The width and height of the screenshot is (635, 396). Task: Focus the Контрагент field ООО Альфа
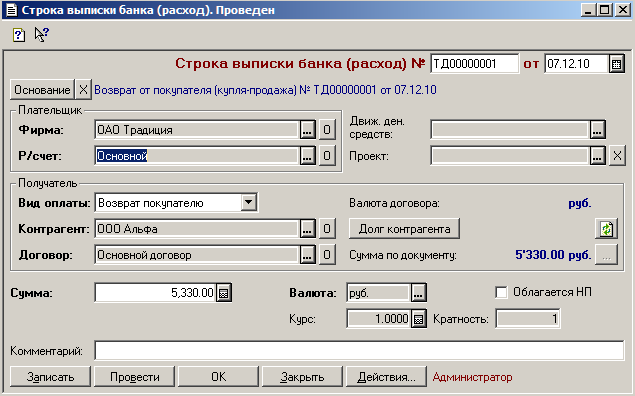coord(197,229)
